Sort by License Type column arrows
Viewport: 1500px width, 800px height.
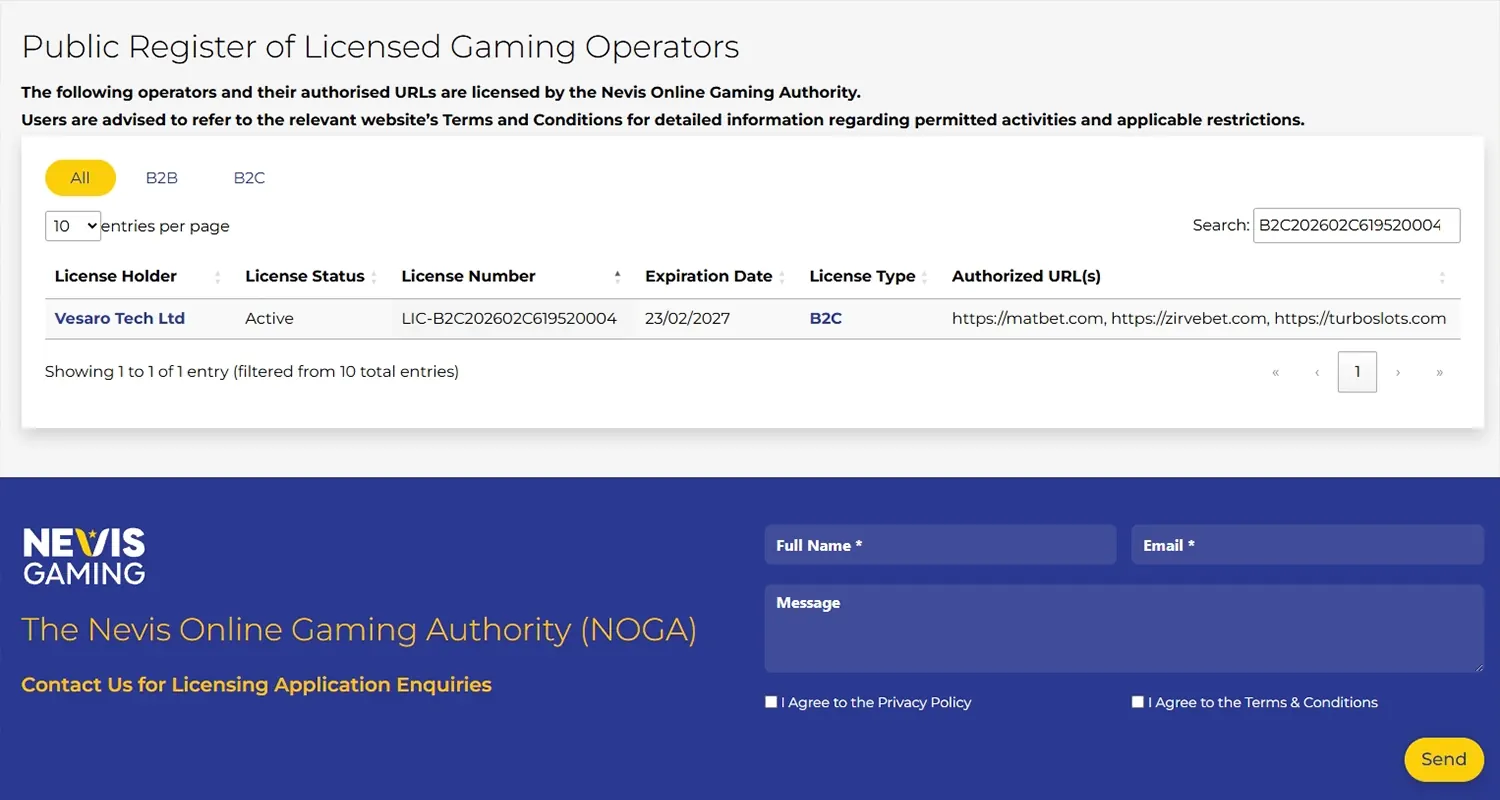925,277
